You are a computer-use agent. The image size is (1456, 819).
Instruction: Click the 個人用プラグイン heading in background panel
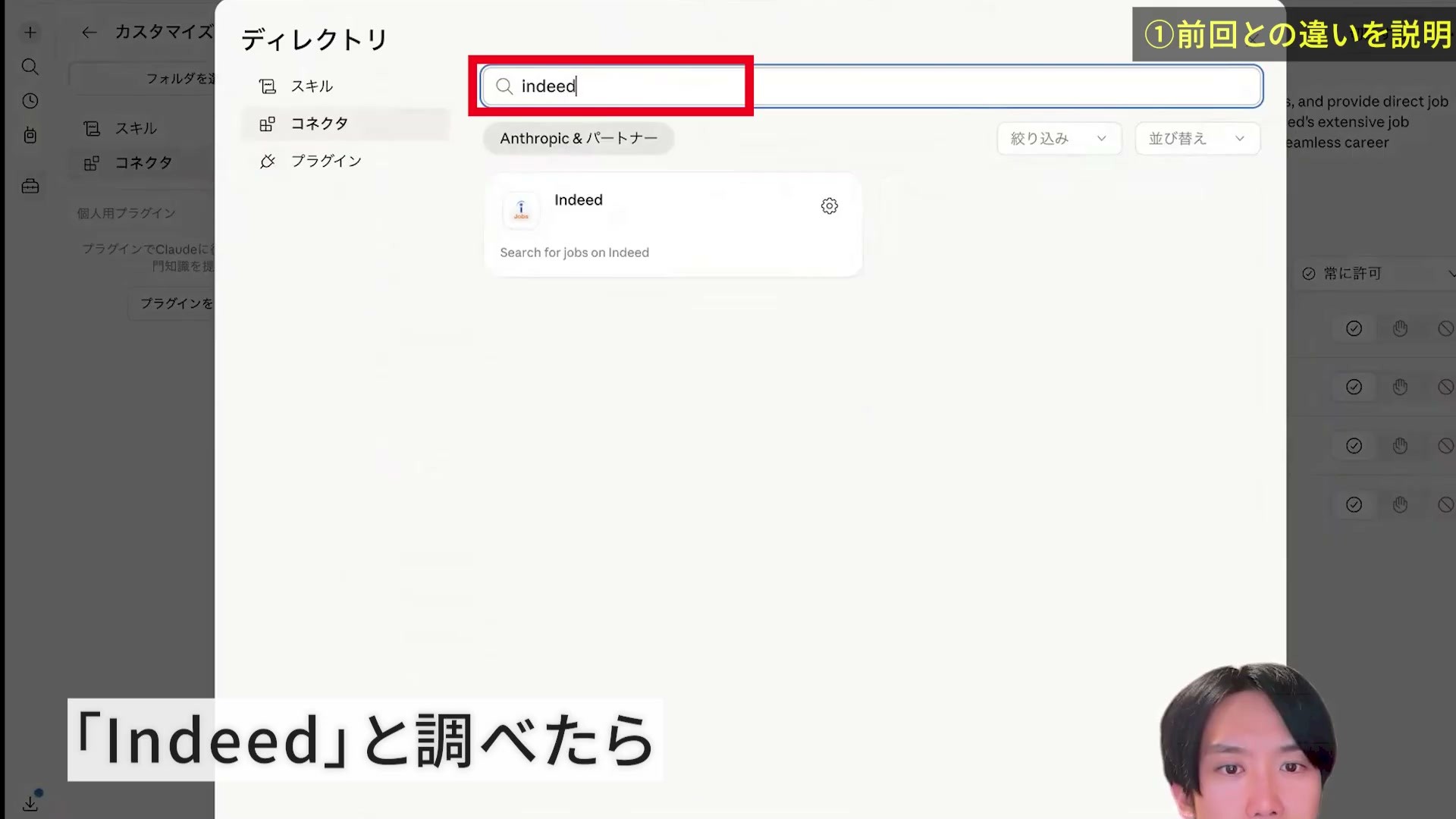pos(126,213)
